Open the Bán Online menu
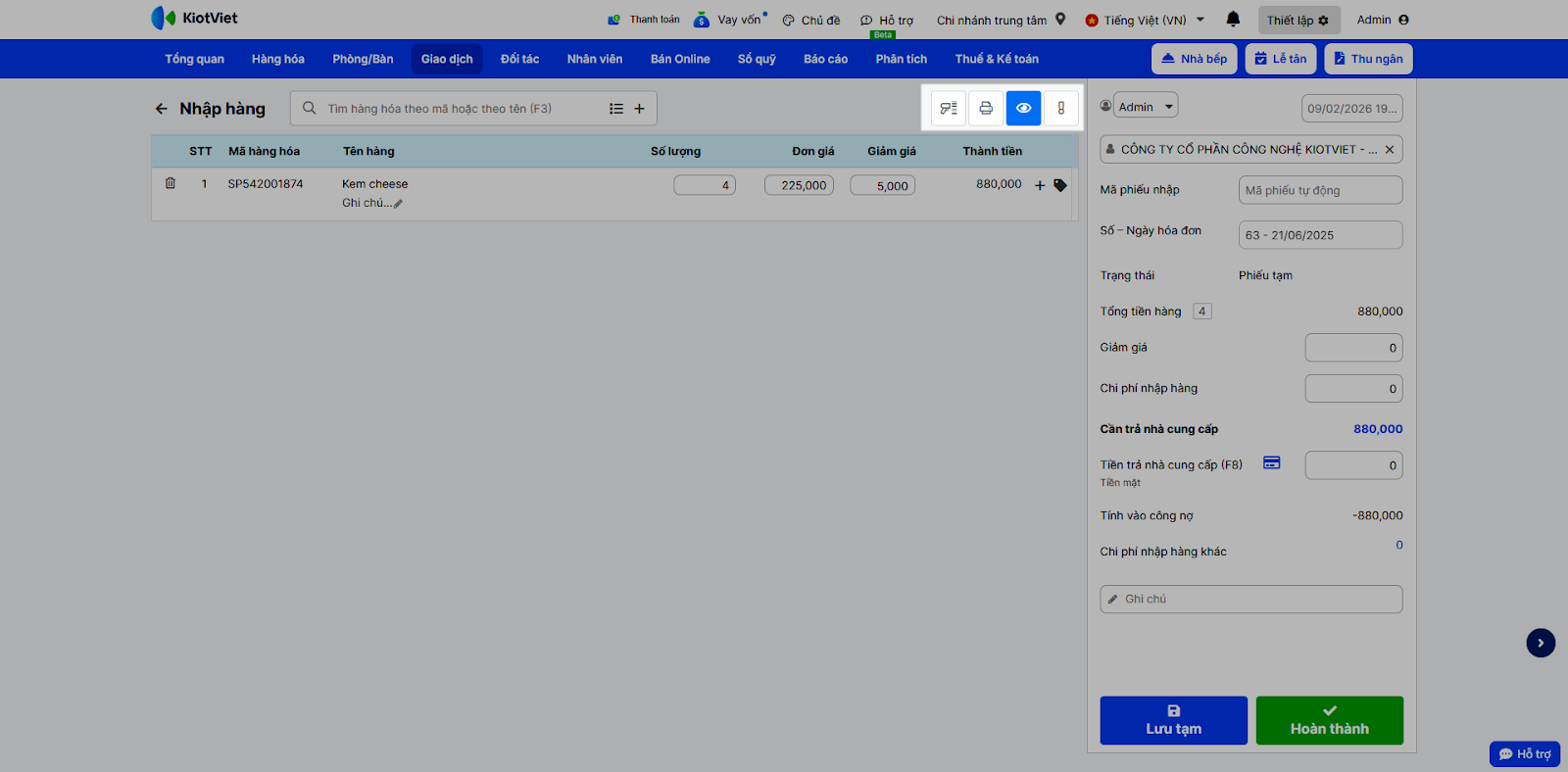 680,59
